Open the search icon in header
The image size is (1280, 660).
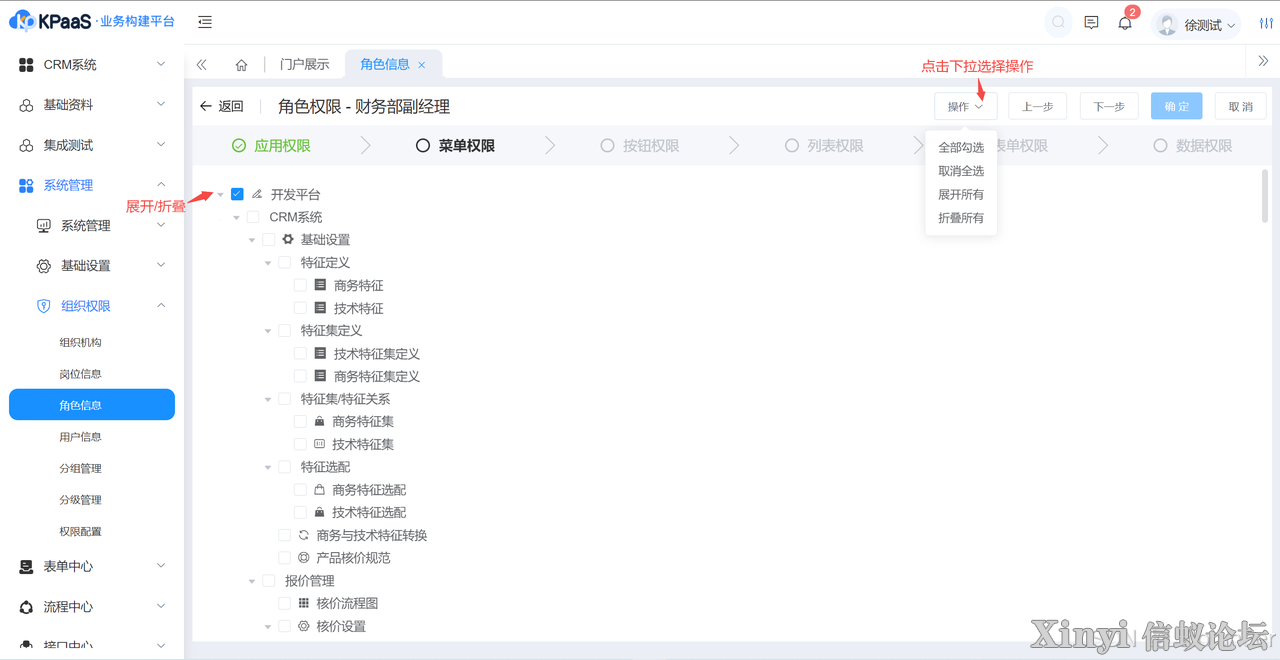[x=1058, y=23]
